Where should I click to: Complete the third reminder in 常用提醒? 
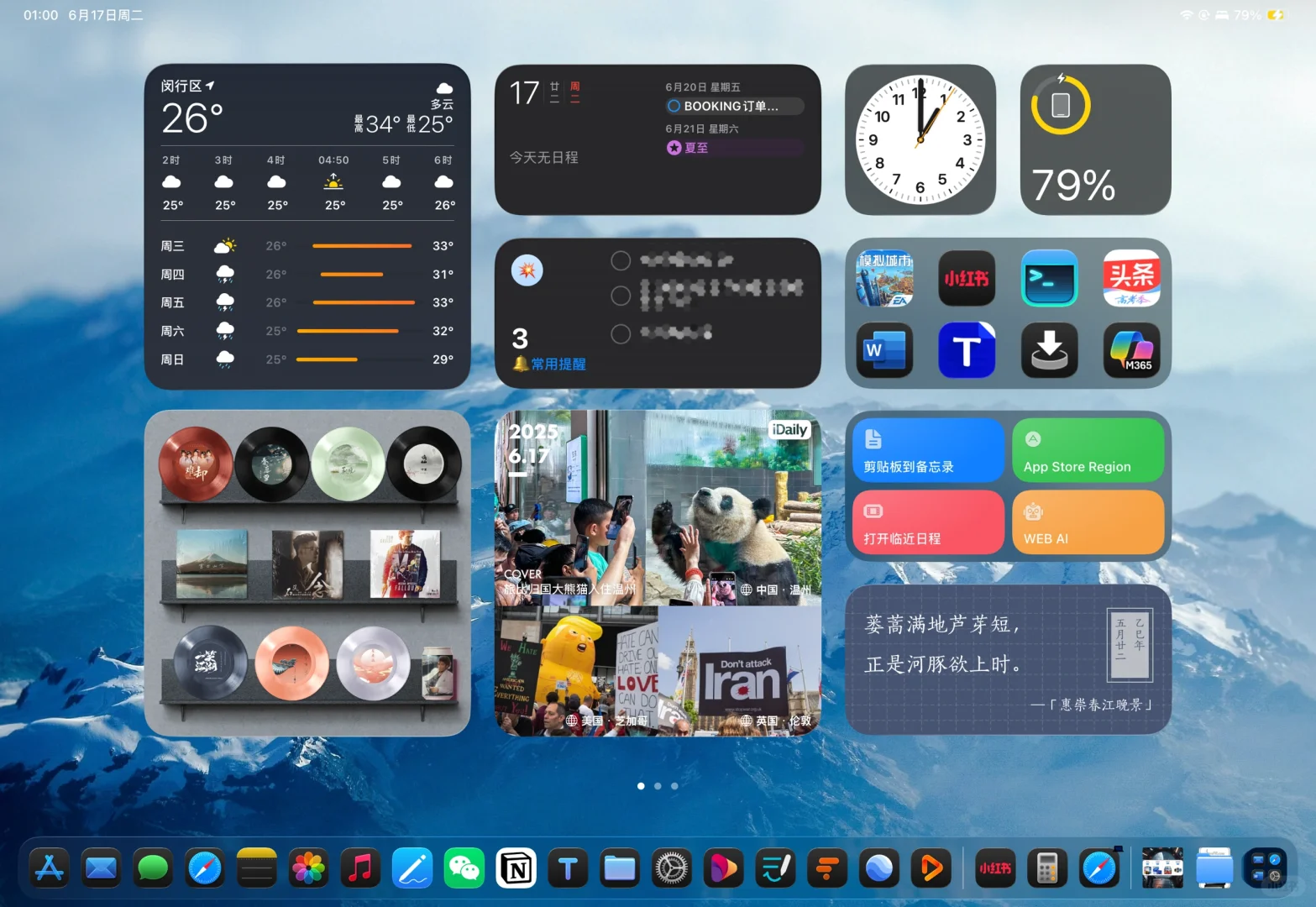[x=621, y=333]
